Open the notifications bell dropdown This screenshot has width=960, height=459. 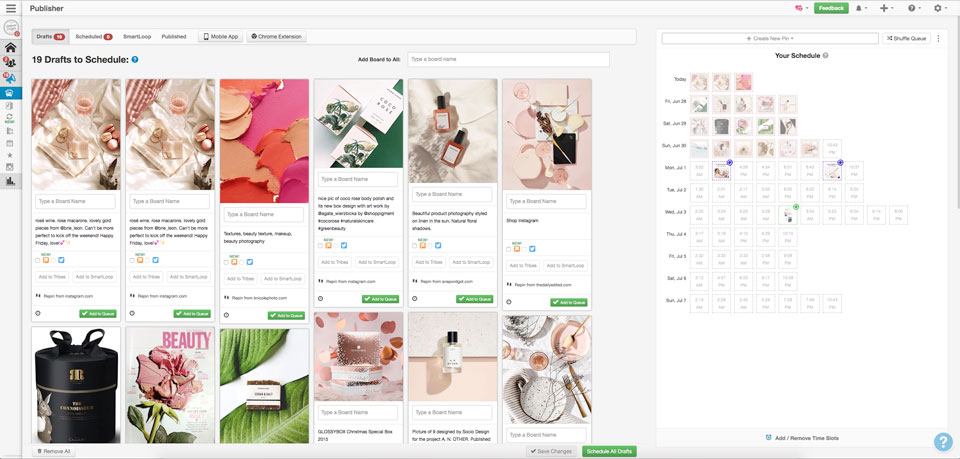pos(861,8)
